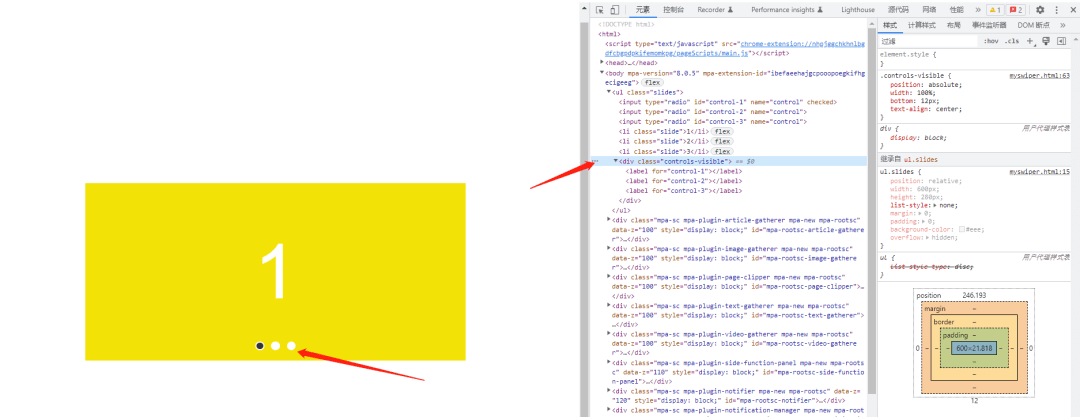Toggle the .cls element classes button

(1012, 41)
